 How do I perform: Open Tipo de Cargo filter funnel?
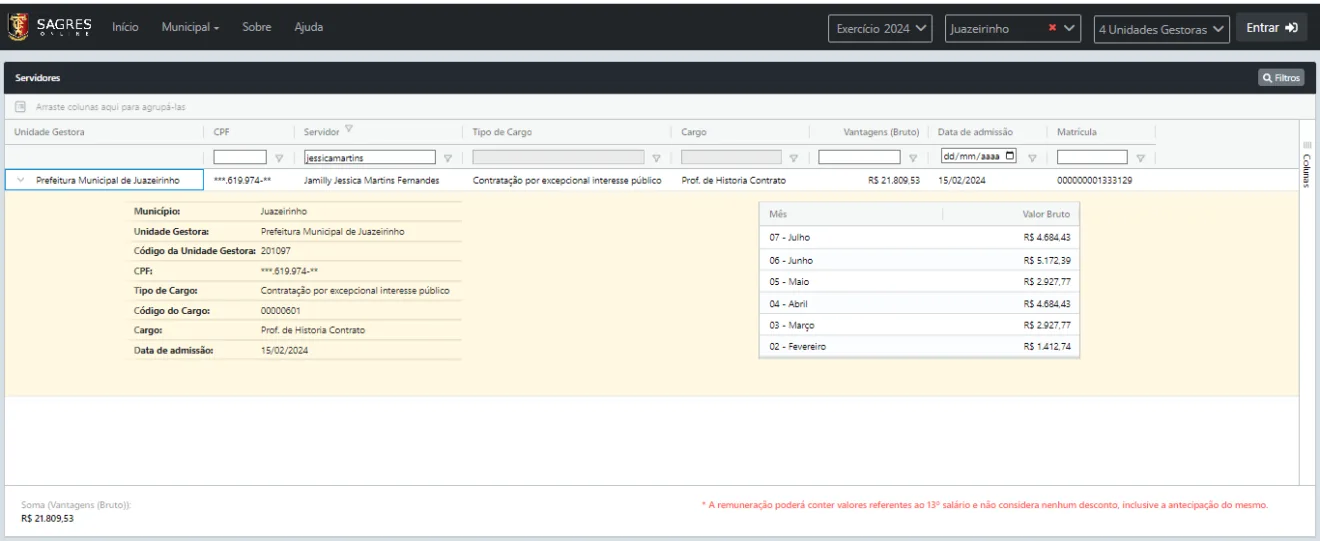pyautogui.click(x=656, y=157)
